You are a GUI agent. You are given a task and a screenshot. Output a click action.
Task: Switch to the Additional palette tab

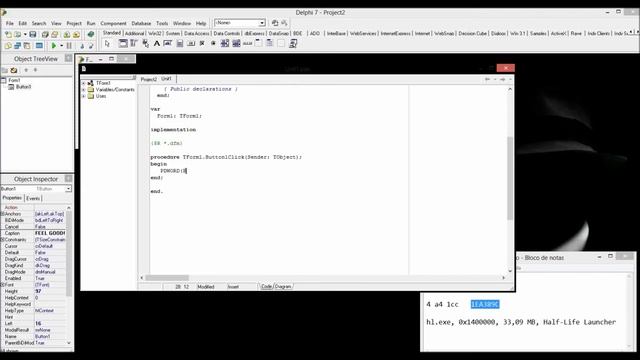pos(134,33)
